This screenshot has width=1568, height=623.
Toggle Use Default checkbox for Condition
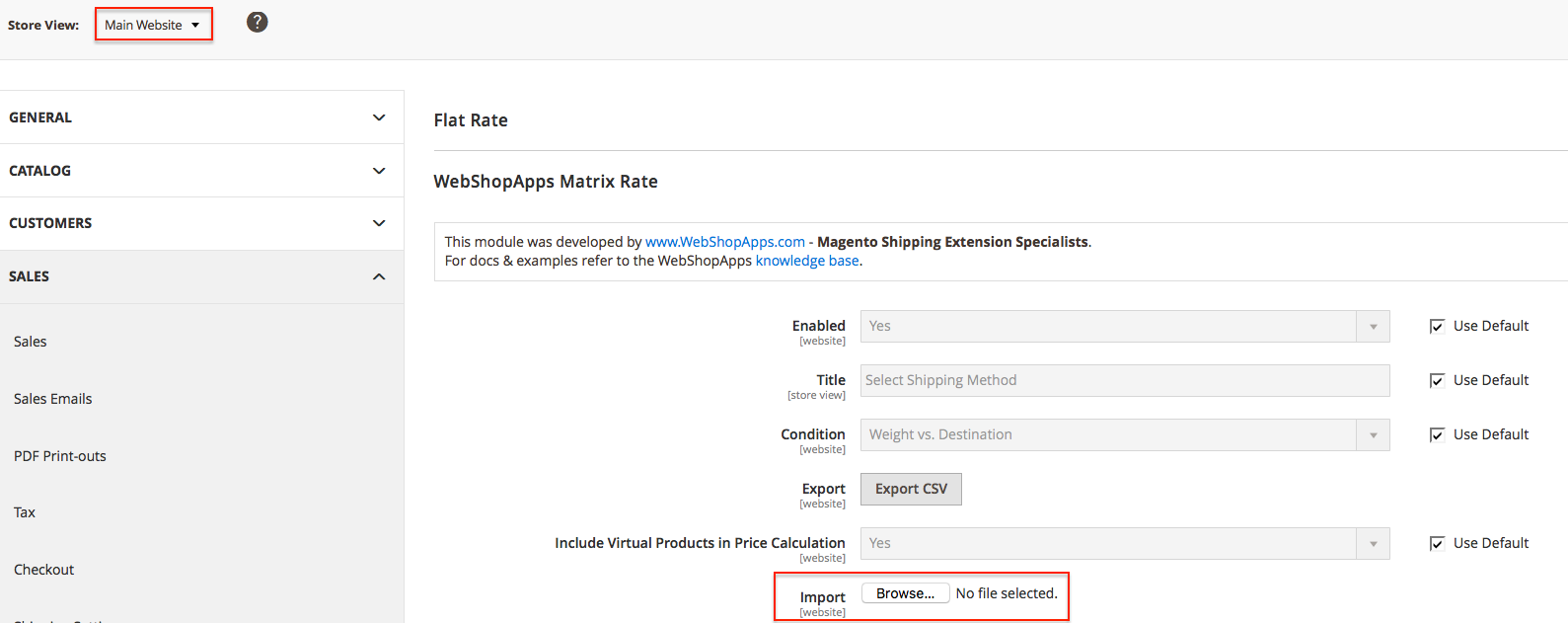1437,435
